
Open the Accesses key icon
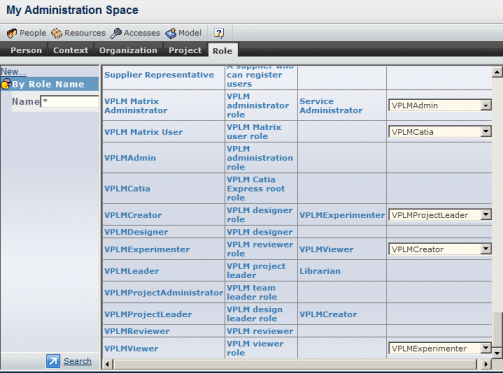point(116,33)
